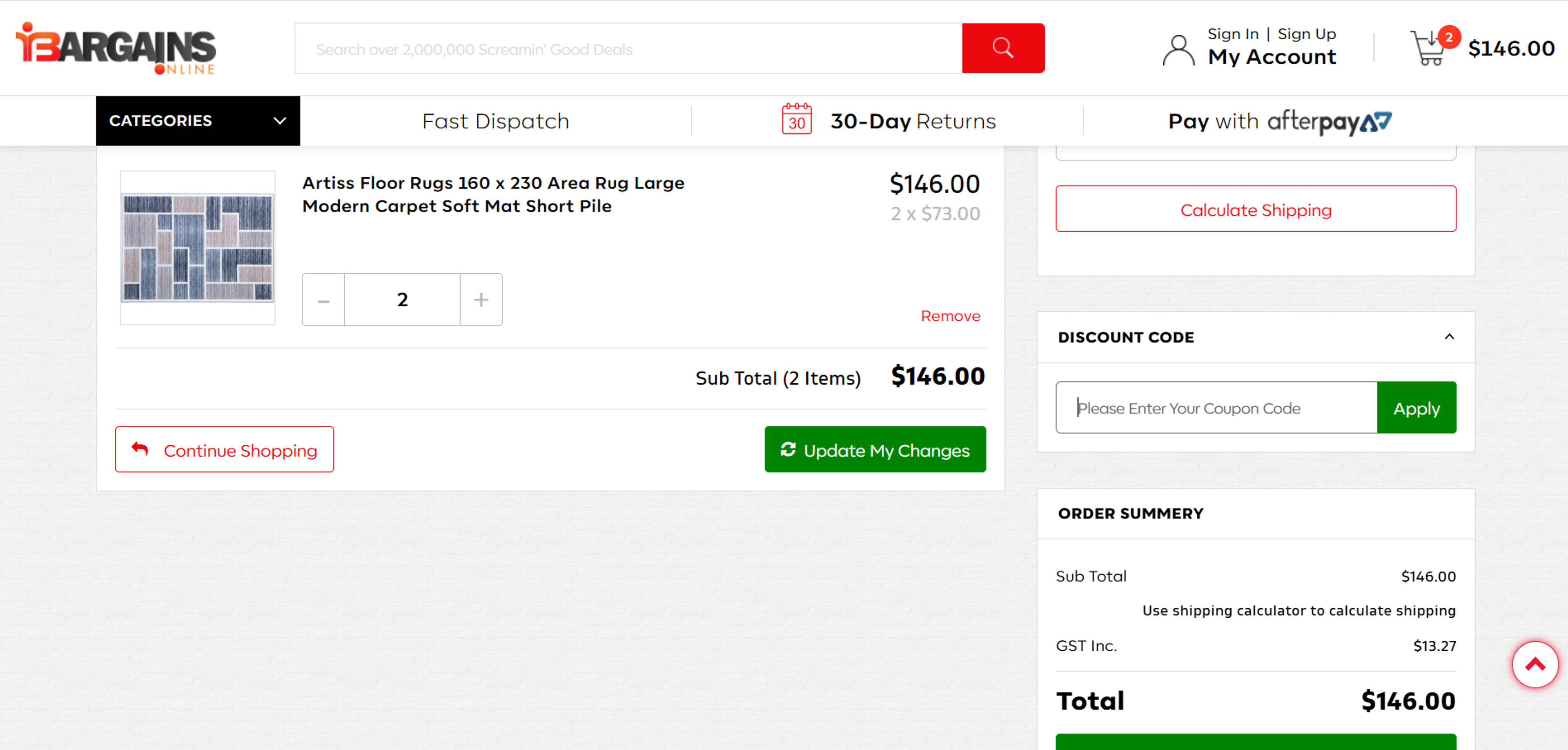Click the refresh icon in Update My Changes
Screen dimensions: 1568x750
pos(788,449)
